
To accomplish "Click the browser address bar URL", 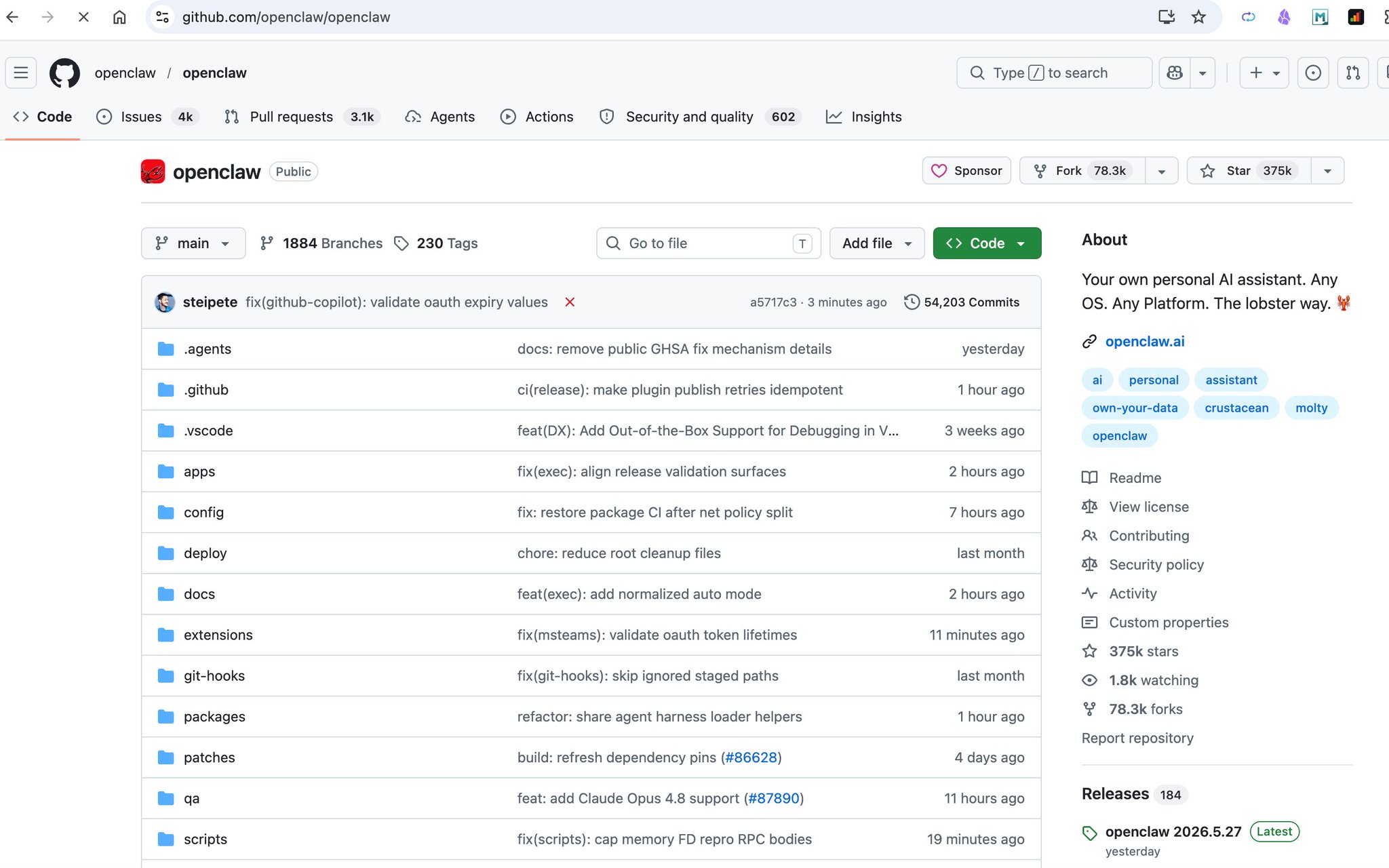I will coord(286,17).
